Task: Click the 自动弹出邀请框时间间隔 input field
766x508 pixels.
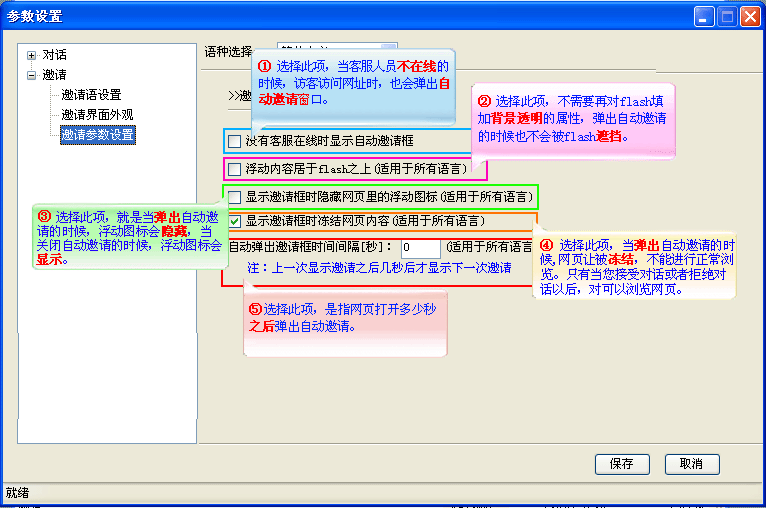Action: 420,246
